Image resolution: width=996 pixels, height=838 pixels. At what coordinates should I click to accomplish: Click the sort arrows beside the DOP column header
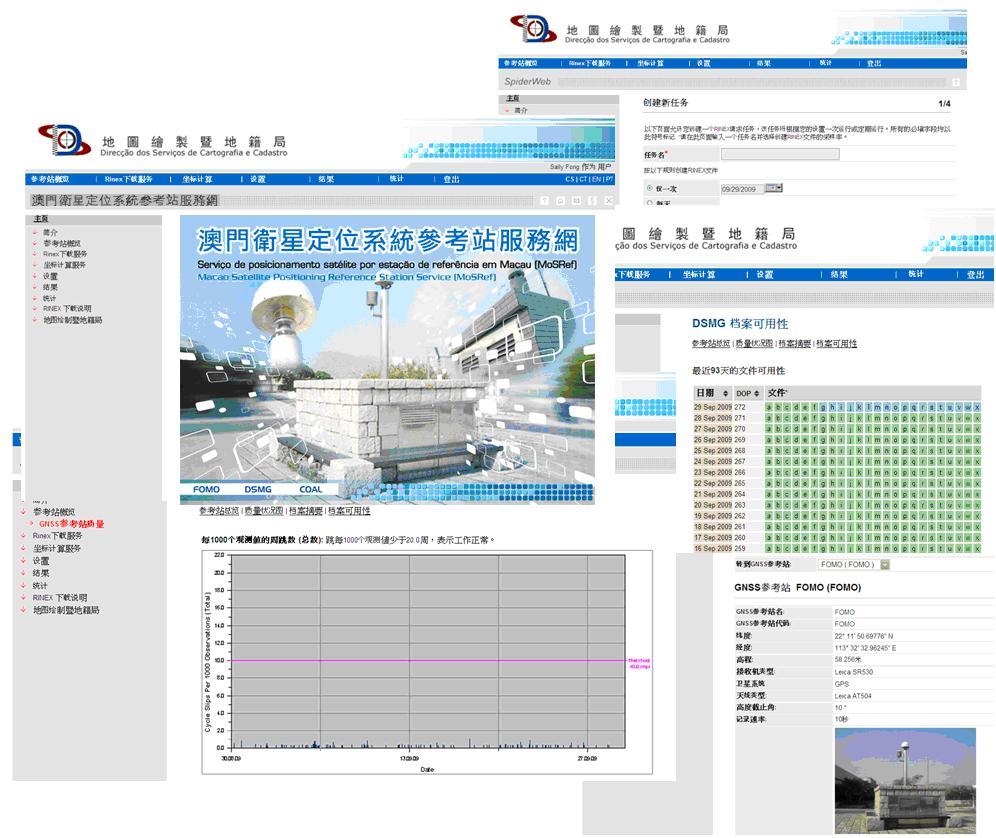[757, 393]
